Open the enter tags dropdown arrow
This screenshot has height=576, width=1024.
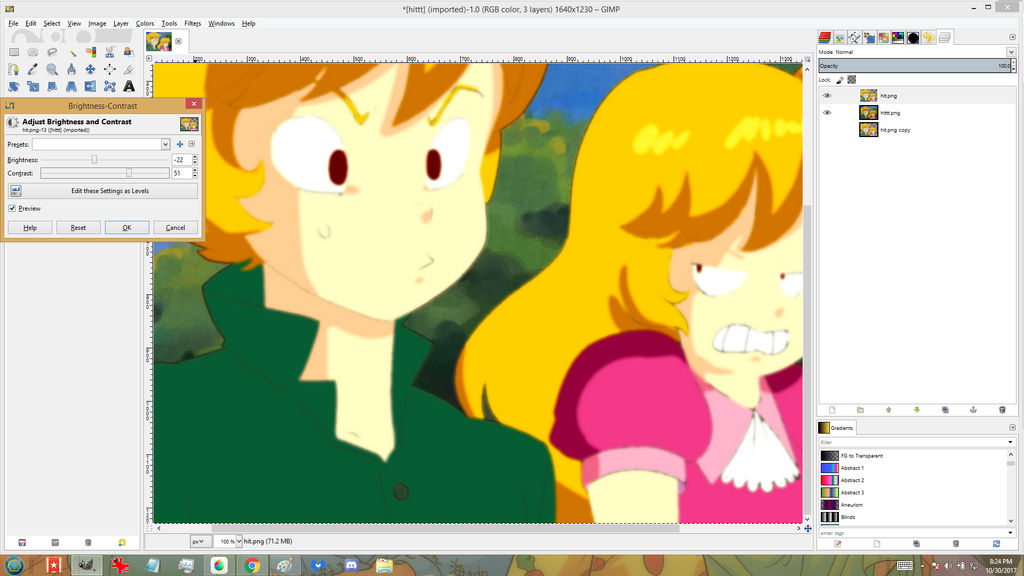tap(1010, 533)
